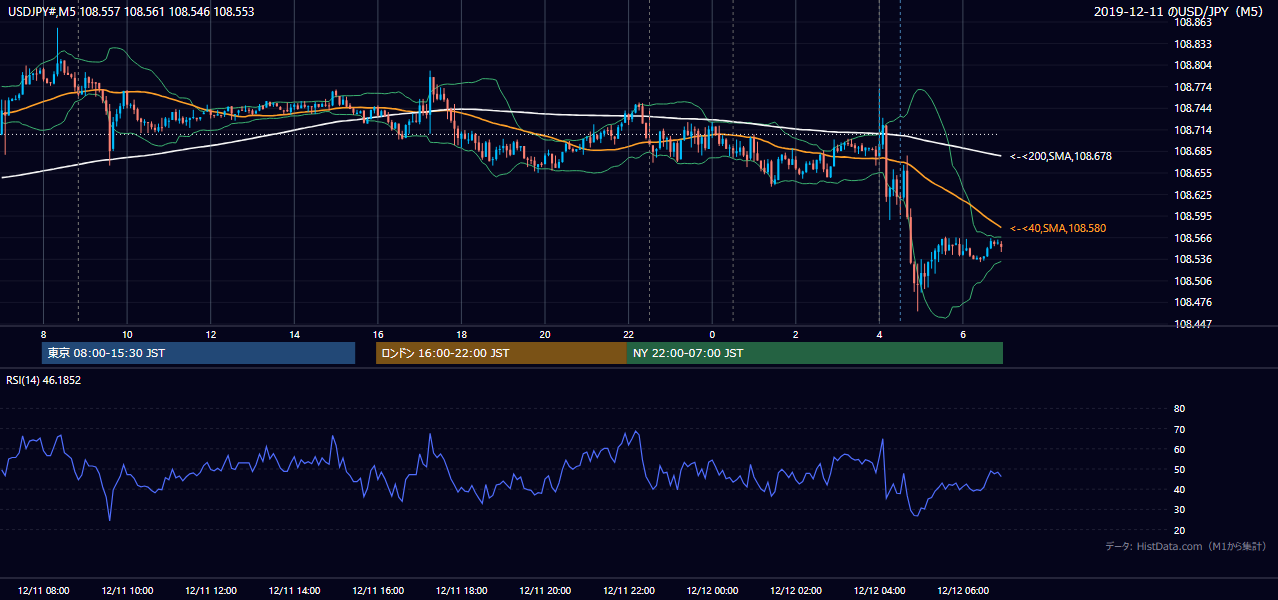
Task: Click the 108.476 price axis label
Action: 1194,302
